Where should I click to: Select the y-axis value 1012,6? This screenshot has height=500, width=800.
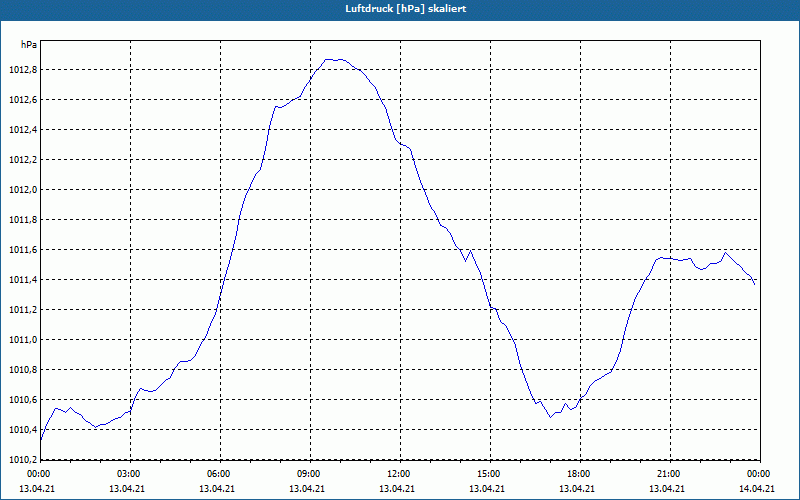click(23, 100)
